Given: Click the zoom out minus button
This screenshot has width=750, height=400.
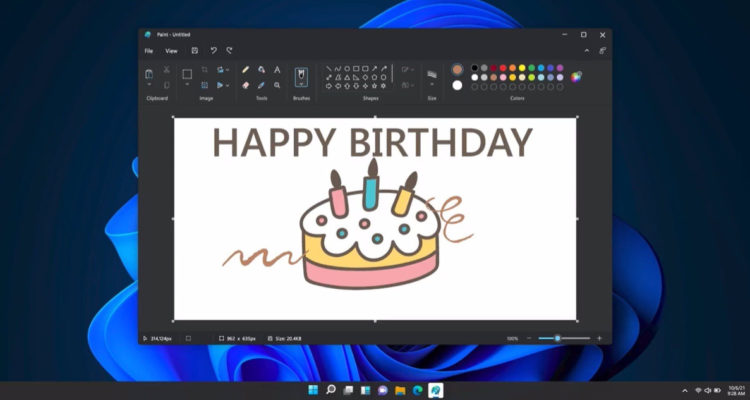Looking at the screenshot, I should (x=529, y=338).
